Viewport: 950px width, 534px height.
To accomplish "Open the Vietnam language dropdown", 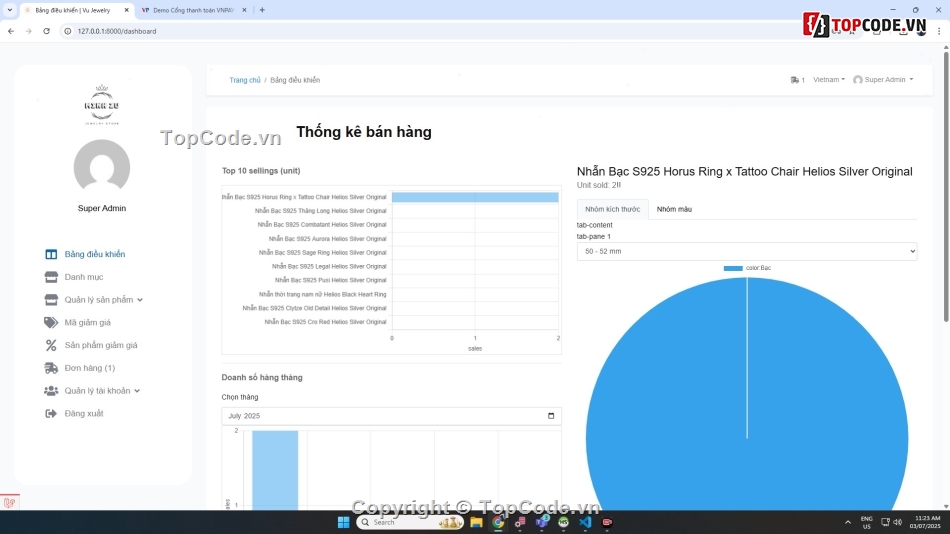I will [x=828, y=80].
